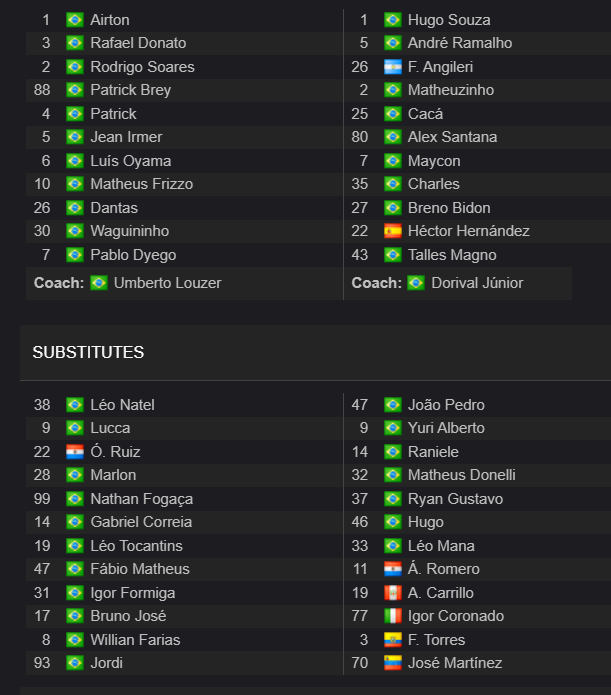Viewport: 611px width, 695px height.
Task: Click the Spain flag beside Héctor Hernández
Action: click(392, 231)
